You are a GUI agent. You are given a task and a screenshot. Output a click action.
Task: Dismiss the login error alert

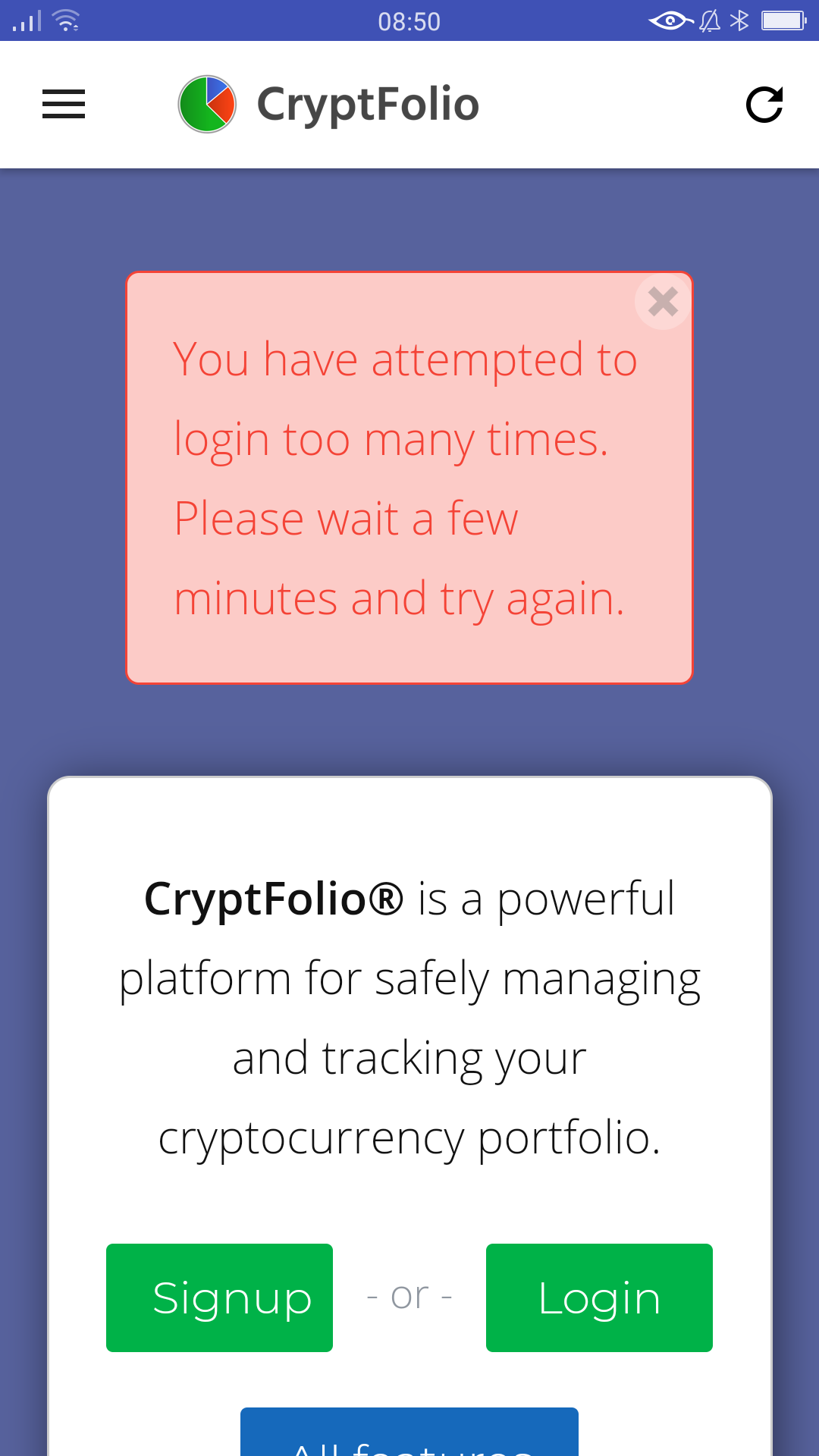coord(663,302)
